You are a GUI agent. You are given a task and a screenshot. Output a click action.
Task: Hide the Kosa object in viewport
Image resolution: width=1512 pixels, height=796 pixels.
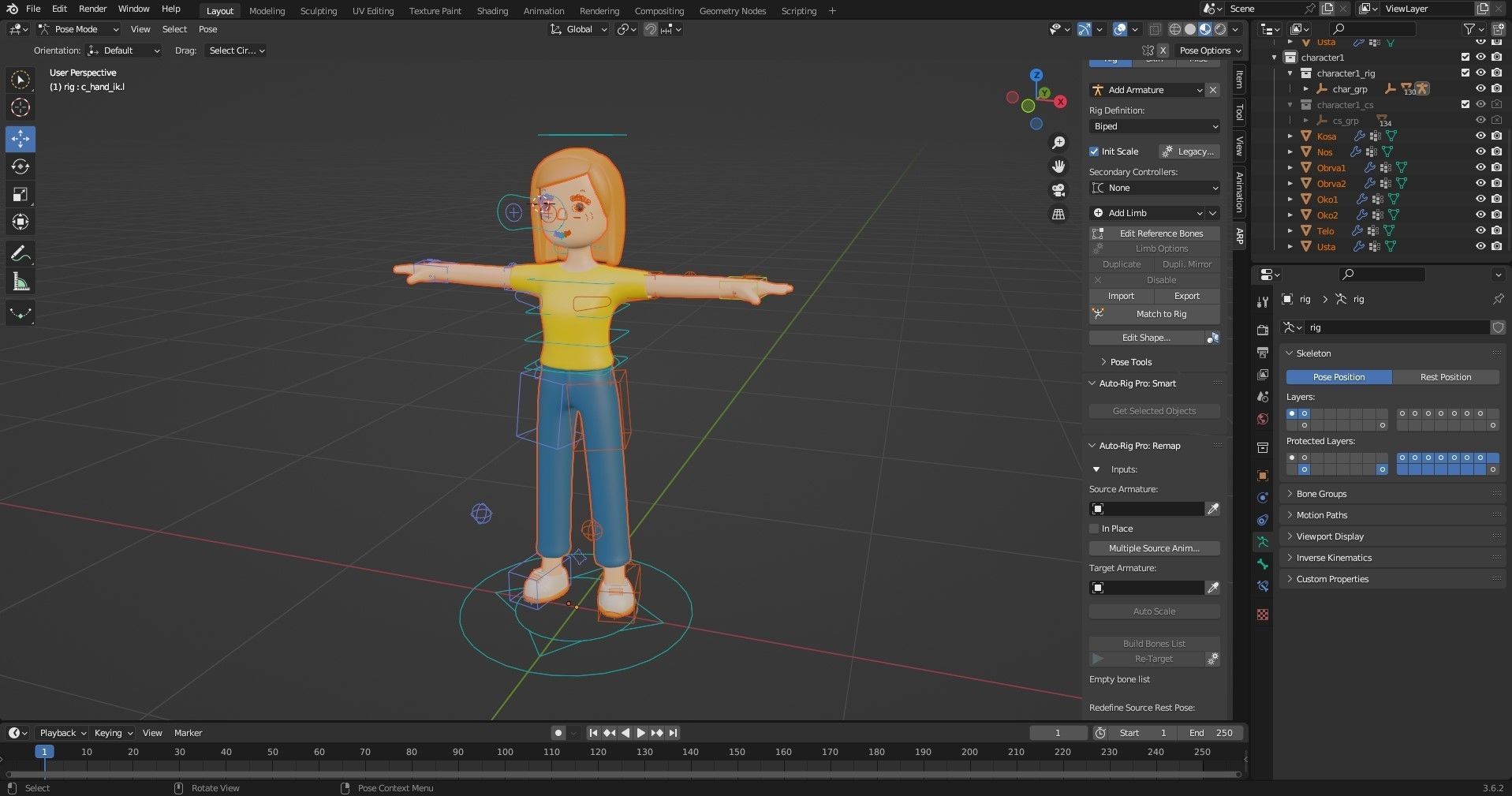click(x=1480, y=136)
